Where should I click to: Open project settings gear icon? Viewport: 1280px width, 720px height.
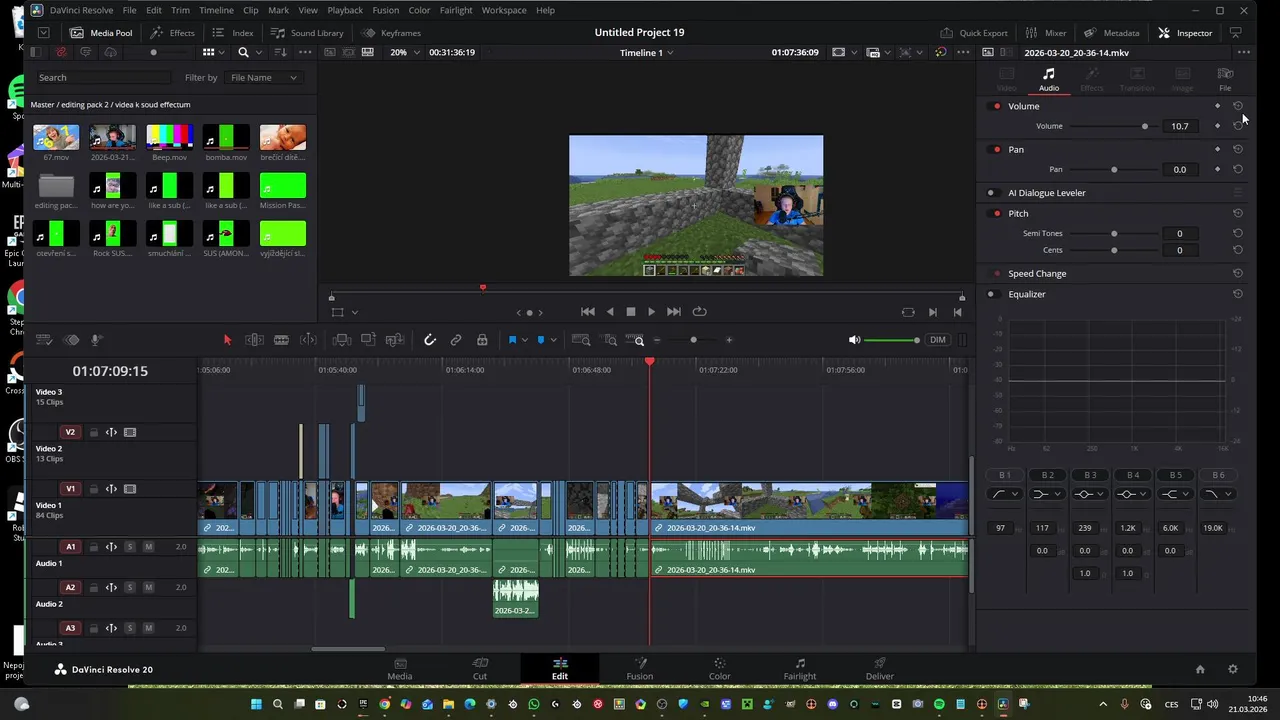1233,669
